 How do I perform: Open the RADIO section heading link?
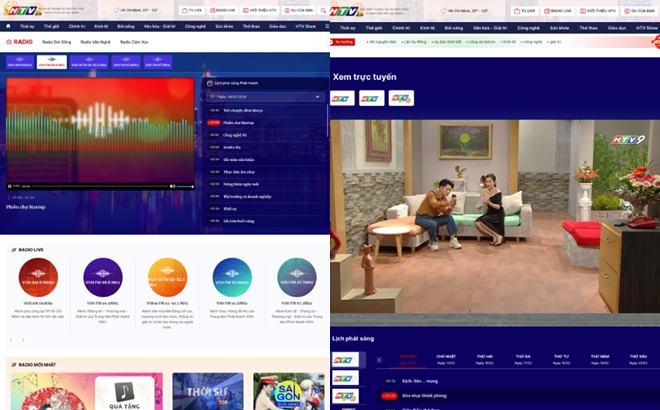[19, 42]
